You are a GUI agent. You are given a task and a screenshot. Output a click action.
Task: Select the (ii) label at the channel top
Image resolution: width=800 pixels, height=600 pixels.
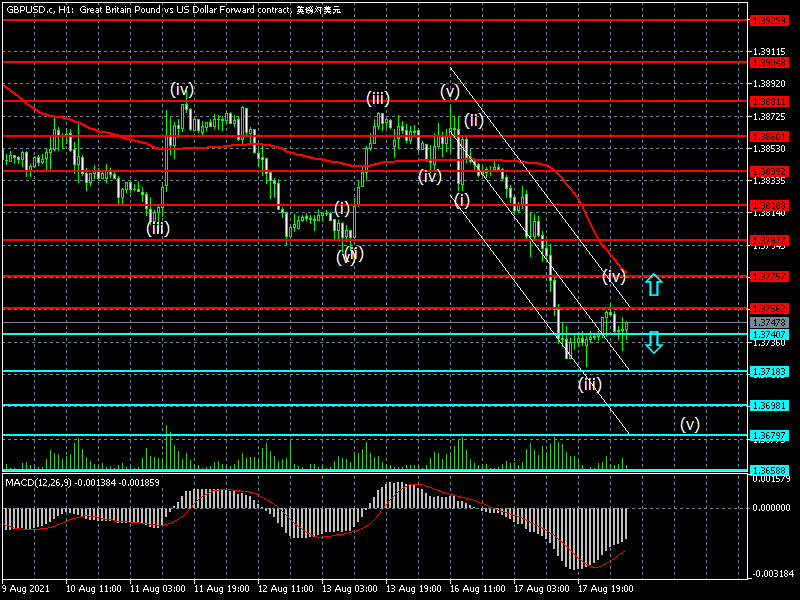click(x=474, y=121)
